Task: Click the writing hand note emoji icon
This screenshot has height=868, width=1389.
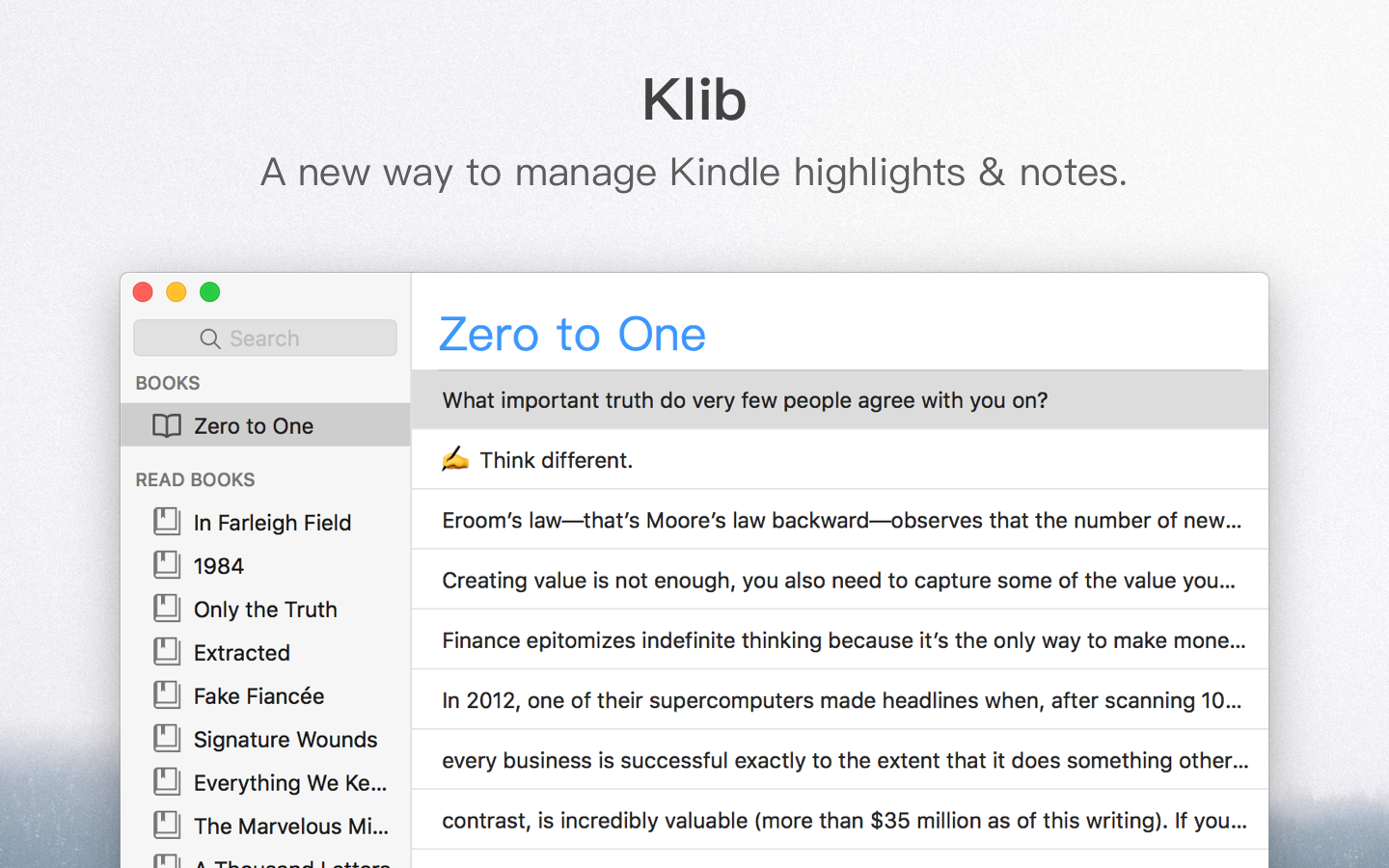Action: (x=455, y=460)
